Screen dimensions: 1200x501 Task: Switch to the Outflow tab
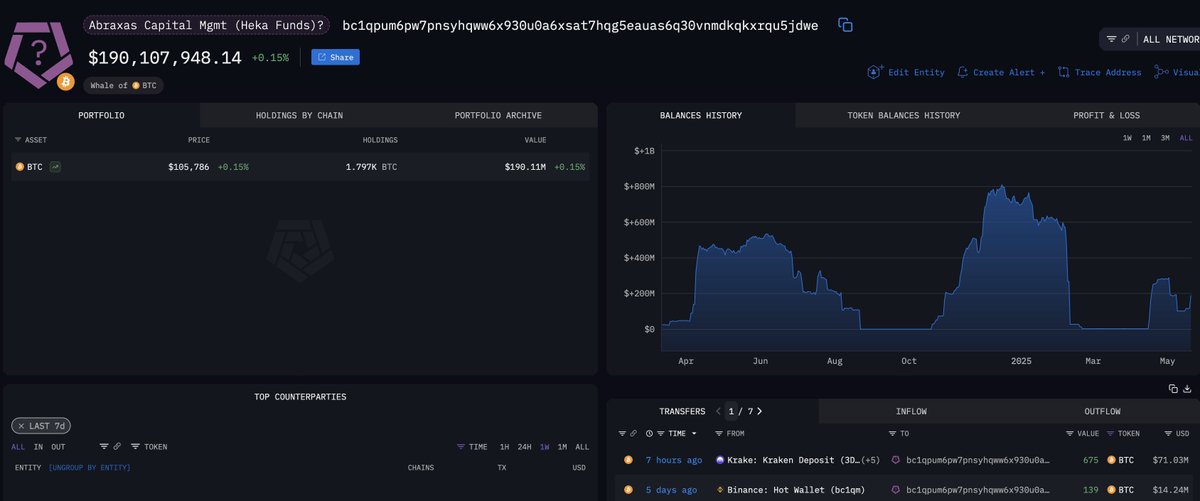click(x=1102, y=411)
